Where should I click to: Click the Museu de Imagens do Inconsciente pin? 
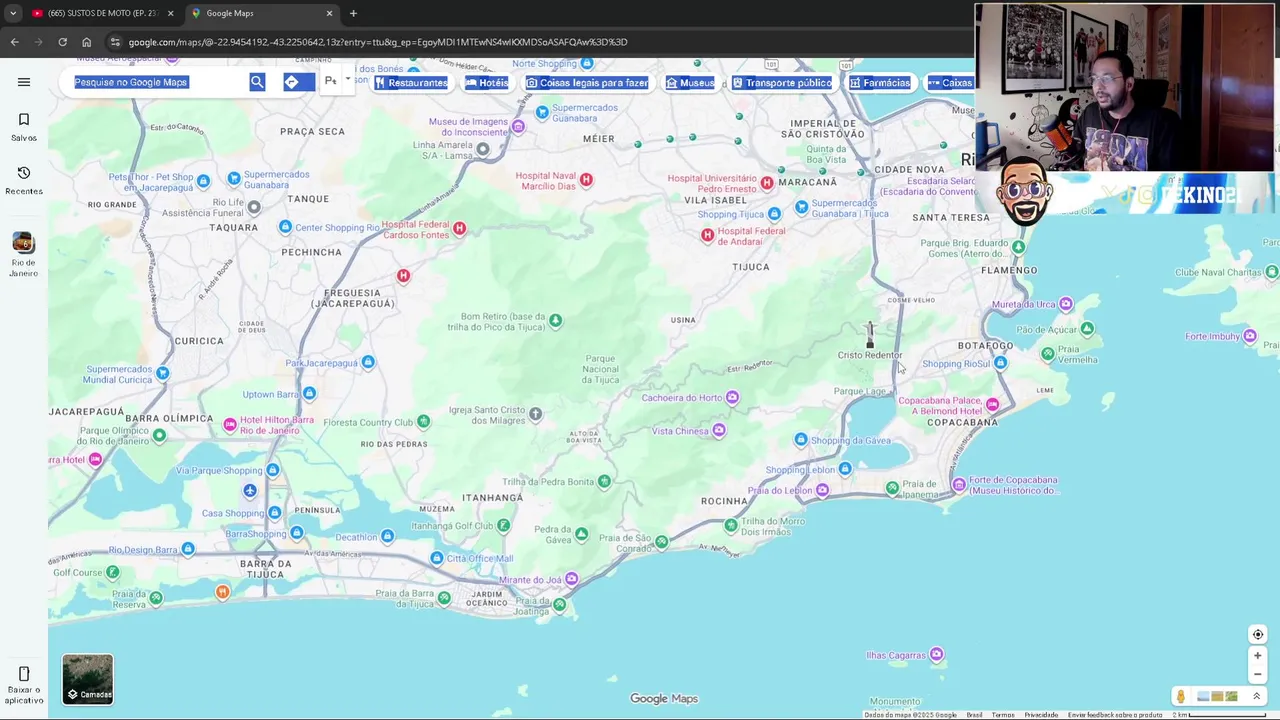point(517,126)
